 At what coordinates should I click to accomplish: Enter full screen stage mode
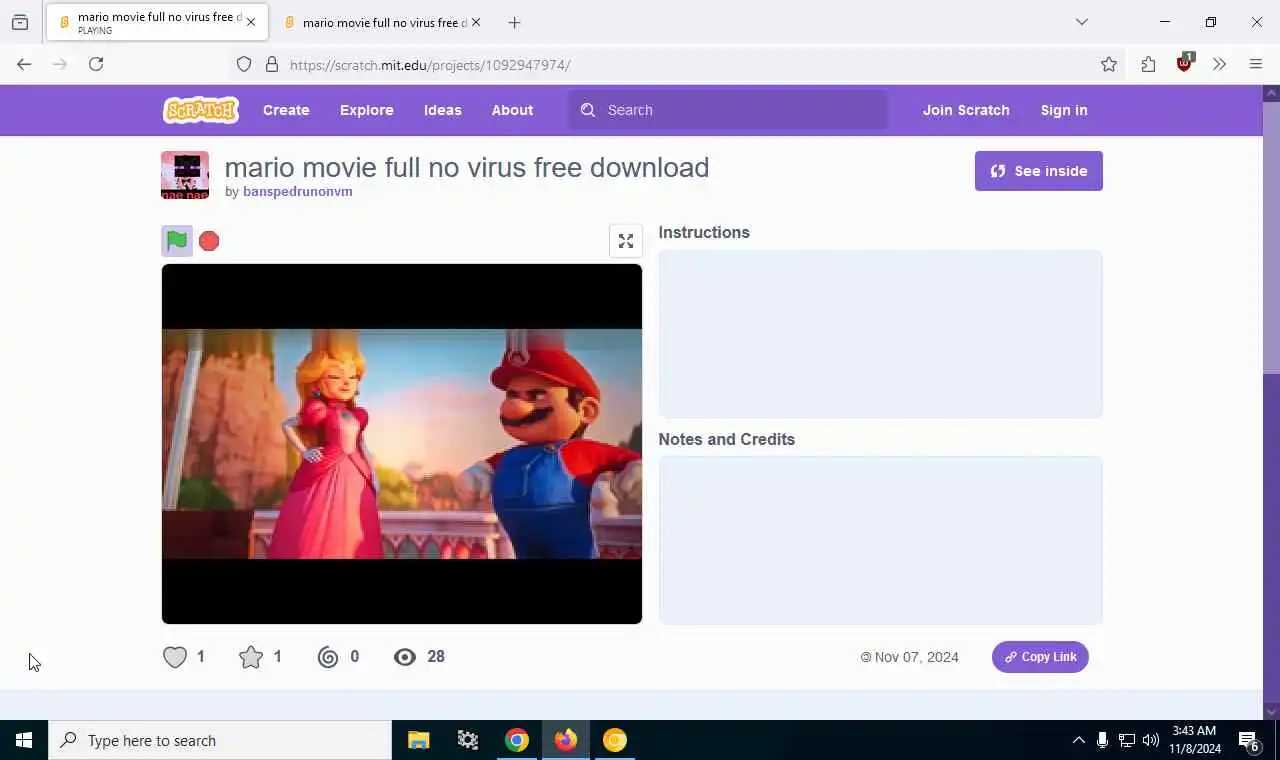click(626, 241)
